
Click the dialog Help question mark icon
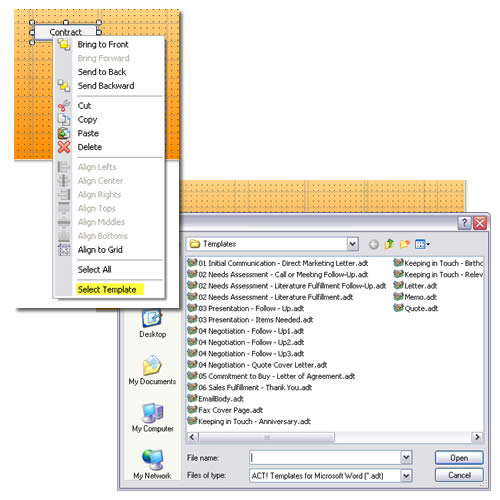tap(465, 223)
